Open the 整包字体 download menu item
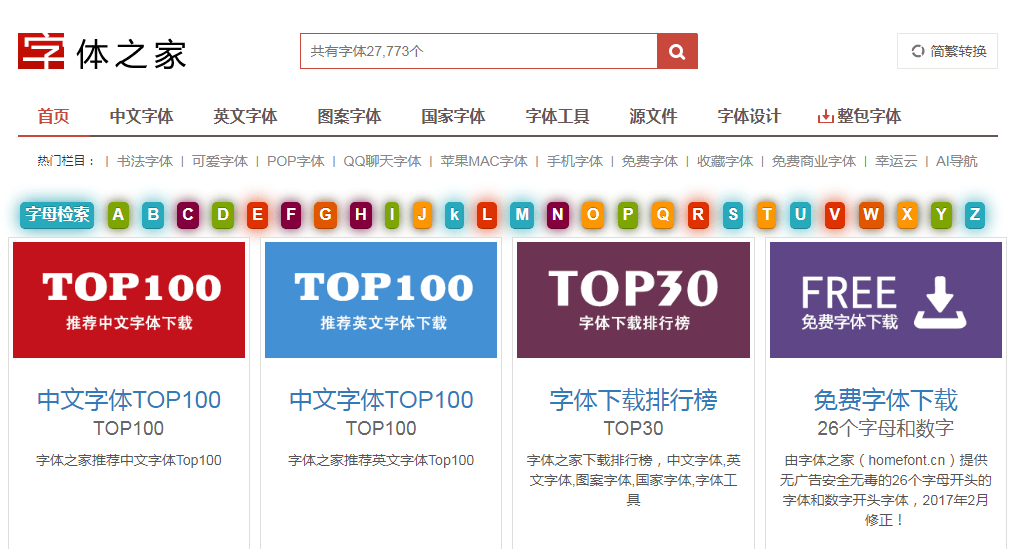The image size is (1032, 549). 859,116
